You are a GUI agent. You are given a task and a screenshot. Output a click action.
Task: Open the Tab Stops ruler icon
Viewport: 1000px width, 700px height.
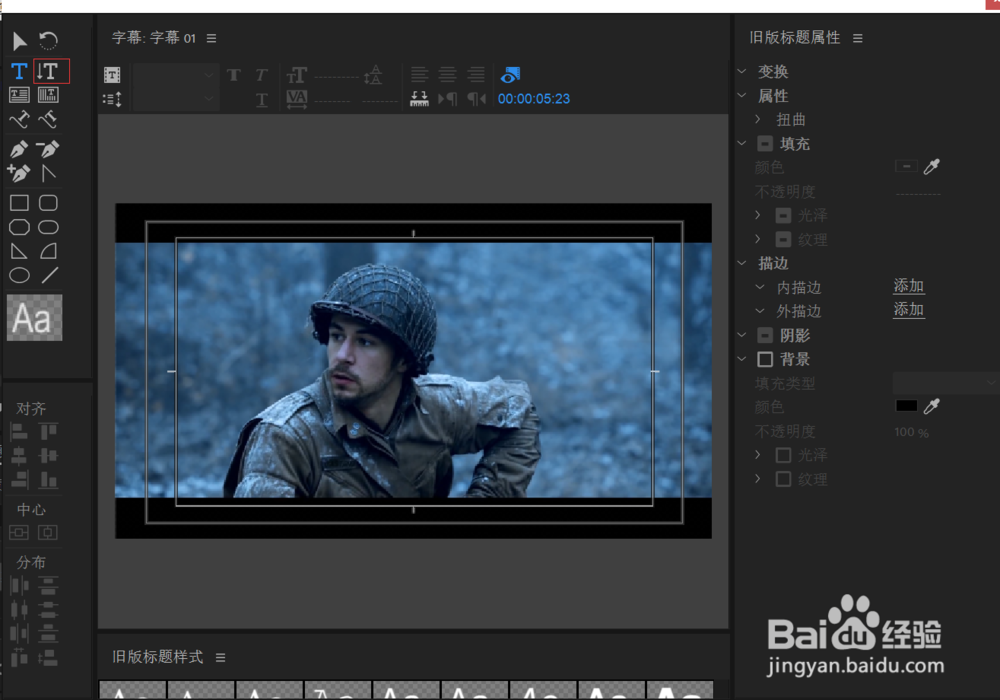(419, 99)
